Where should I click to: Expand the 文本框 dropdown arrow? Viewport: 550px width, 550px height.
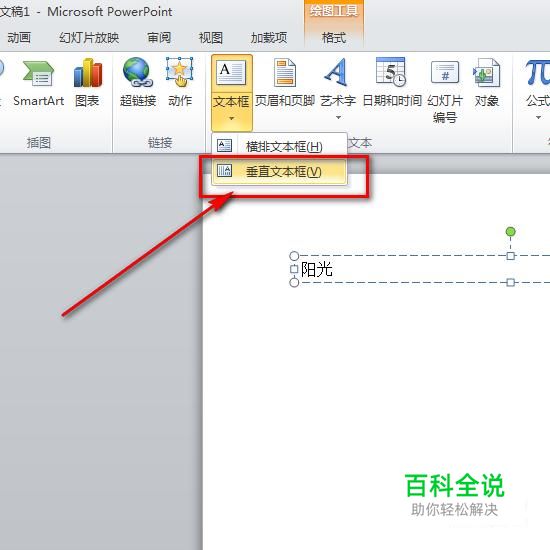pyautogui.click(x=232, y=119)
